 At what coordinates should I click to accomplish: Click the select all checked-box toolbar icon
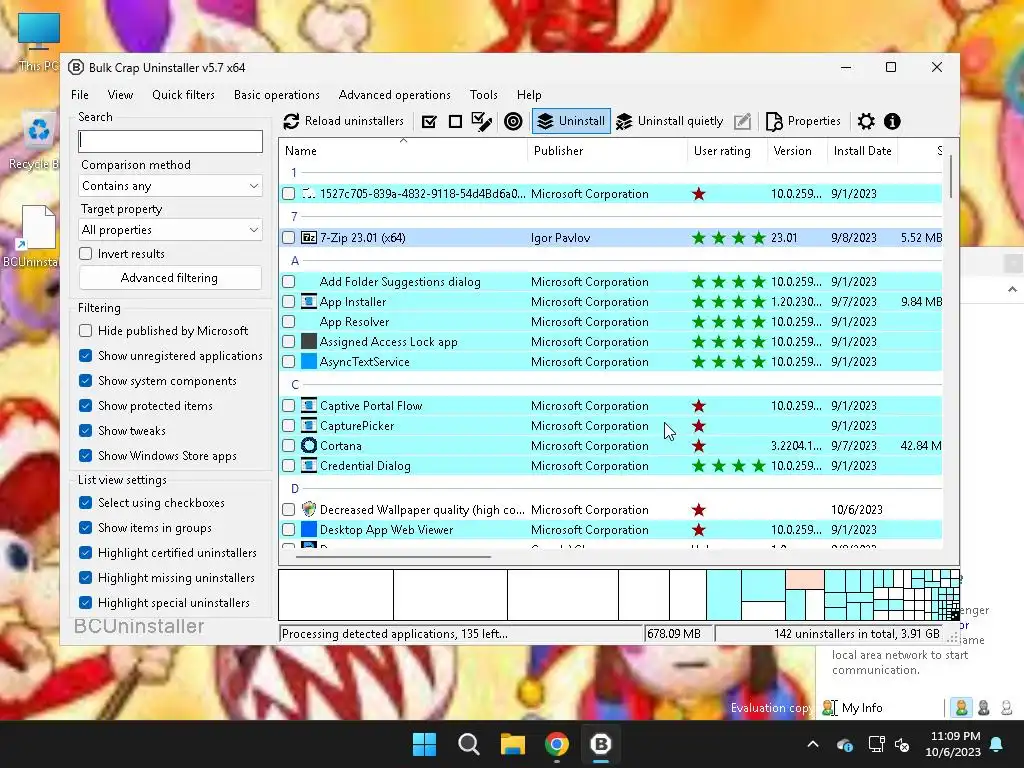pos(429,121)
